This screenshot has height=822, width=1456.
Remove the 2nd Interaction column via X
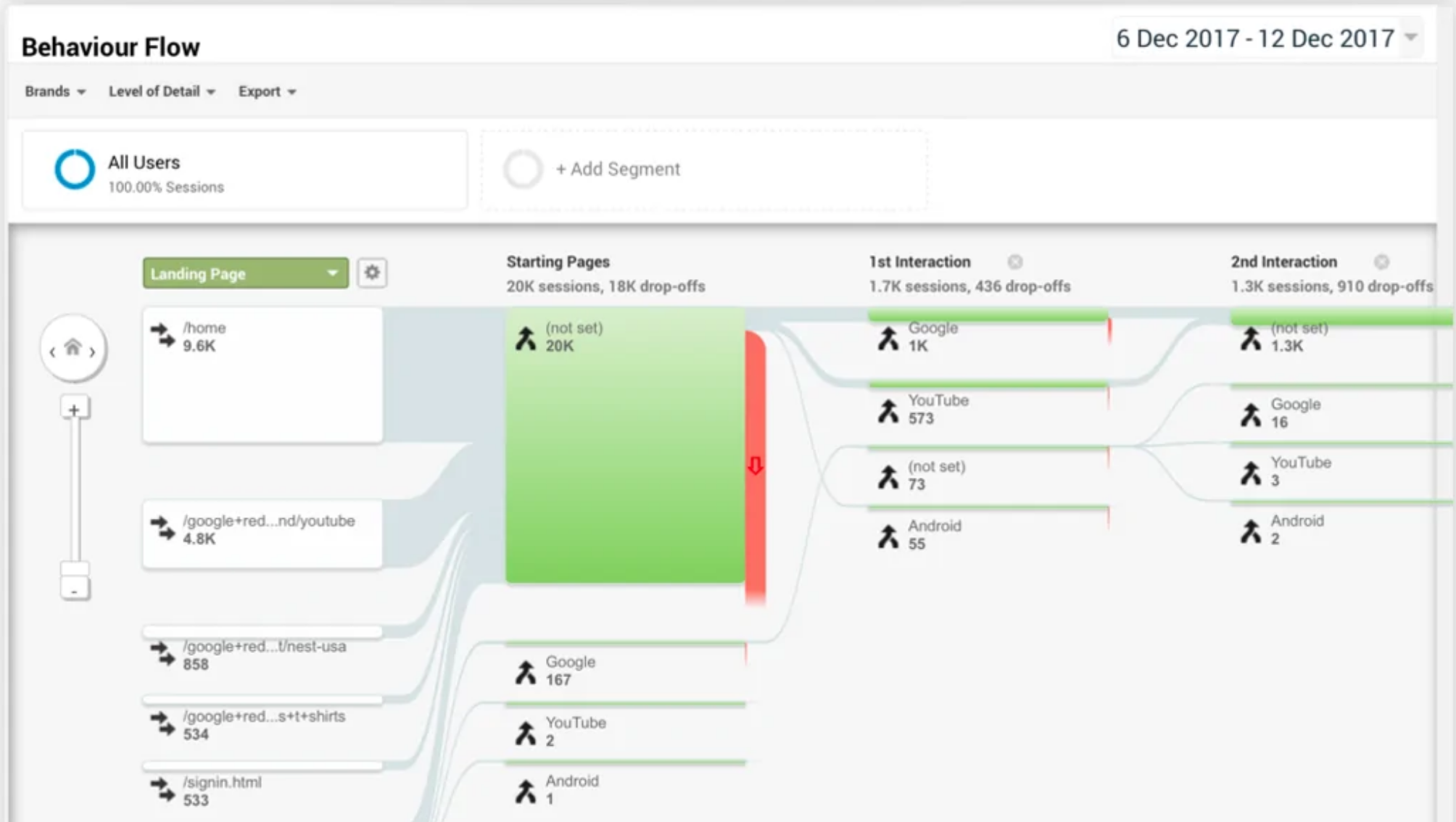click(x=1381, y=262)
